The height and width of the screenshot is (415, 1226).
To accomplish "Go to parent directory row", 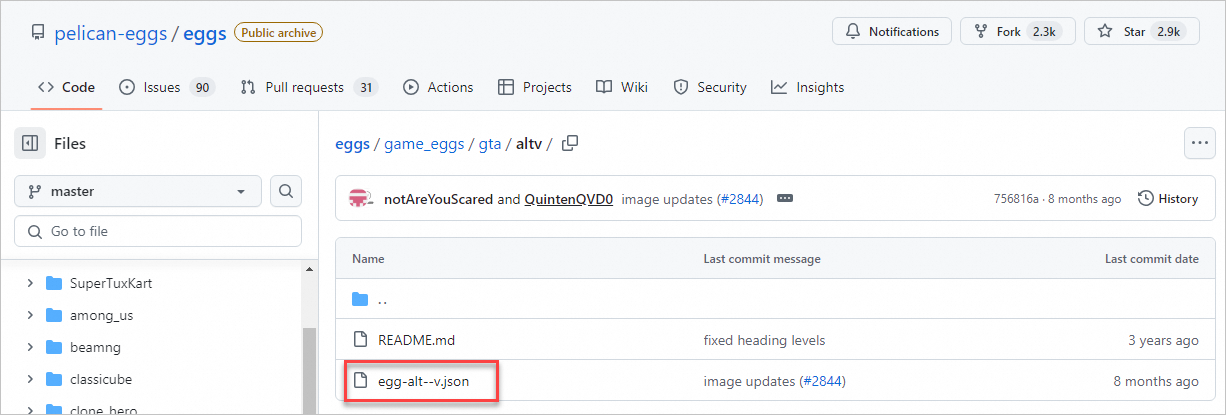I will 775,299.
